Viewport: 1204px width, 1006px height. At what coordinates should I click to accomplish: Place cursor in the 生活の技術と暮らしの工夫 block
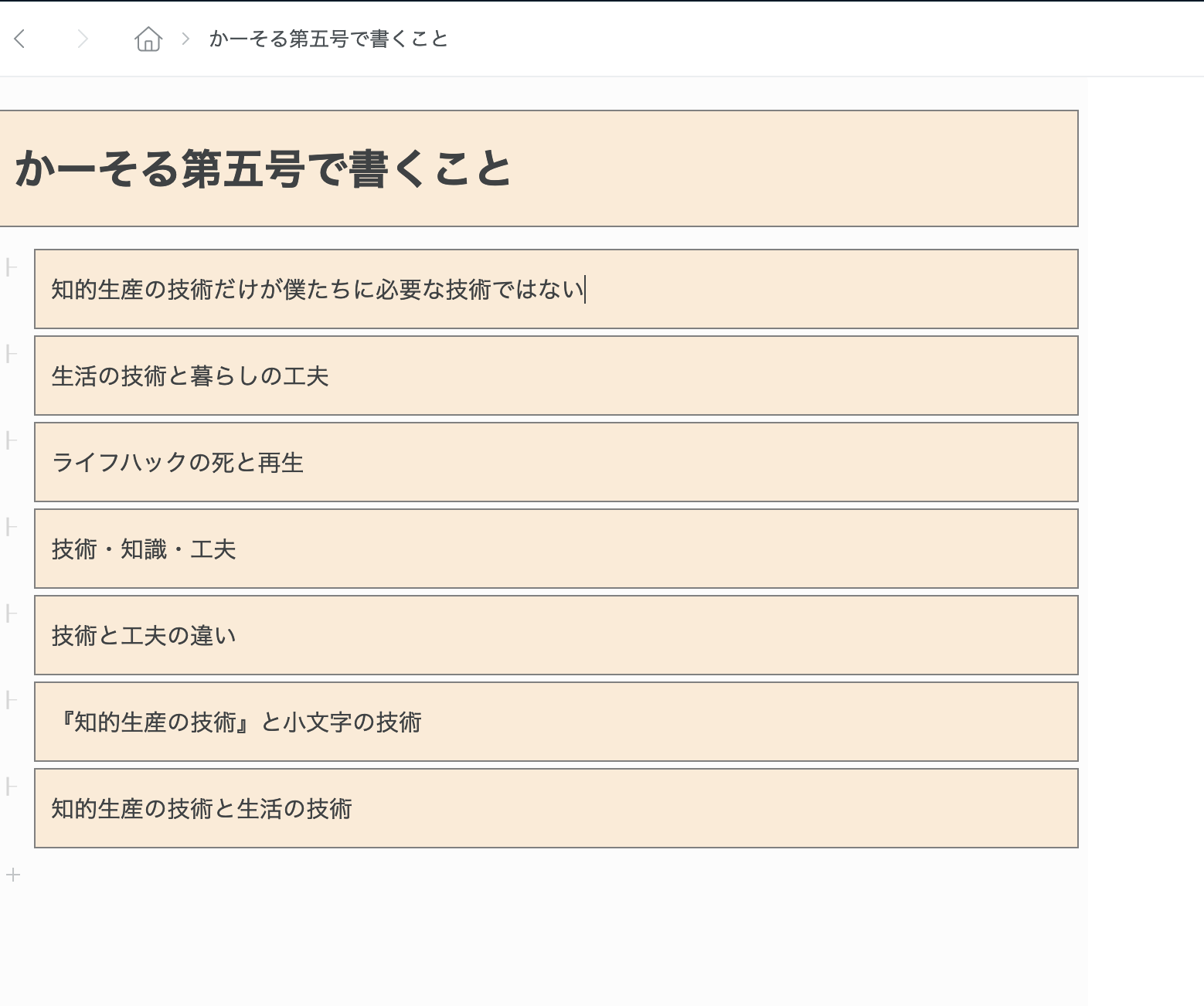tap(189, 376)
